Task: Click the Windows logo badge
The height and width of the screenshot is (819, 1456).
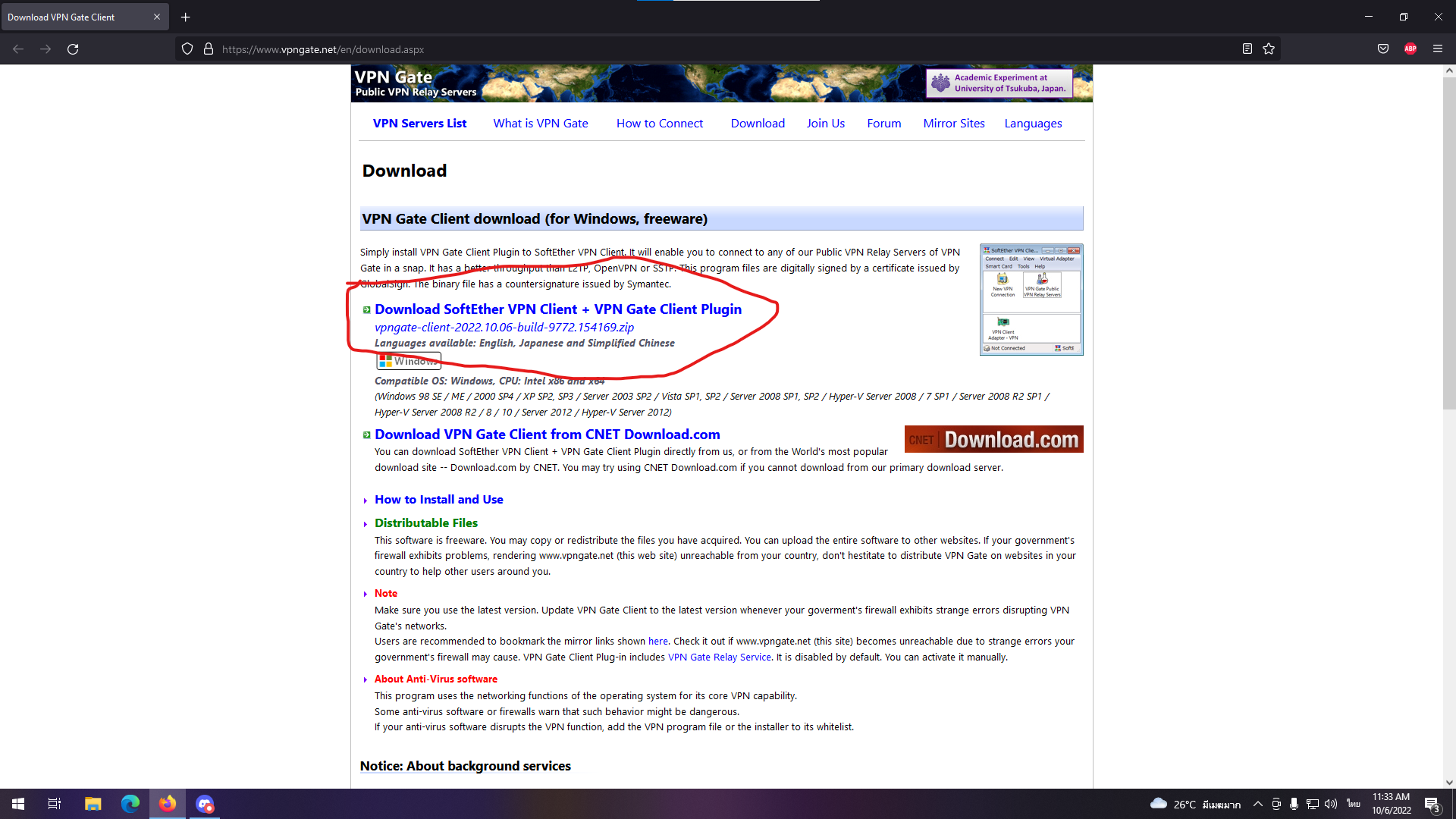Action: click(409, 361)
